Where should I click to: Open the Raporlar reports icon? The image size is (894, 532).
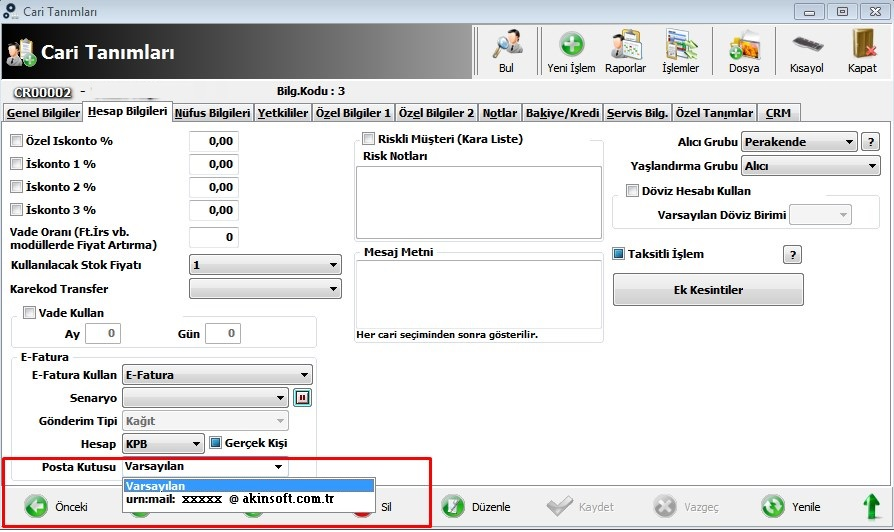tap(625, 51)
